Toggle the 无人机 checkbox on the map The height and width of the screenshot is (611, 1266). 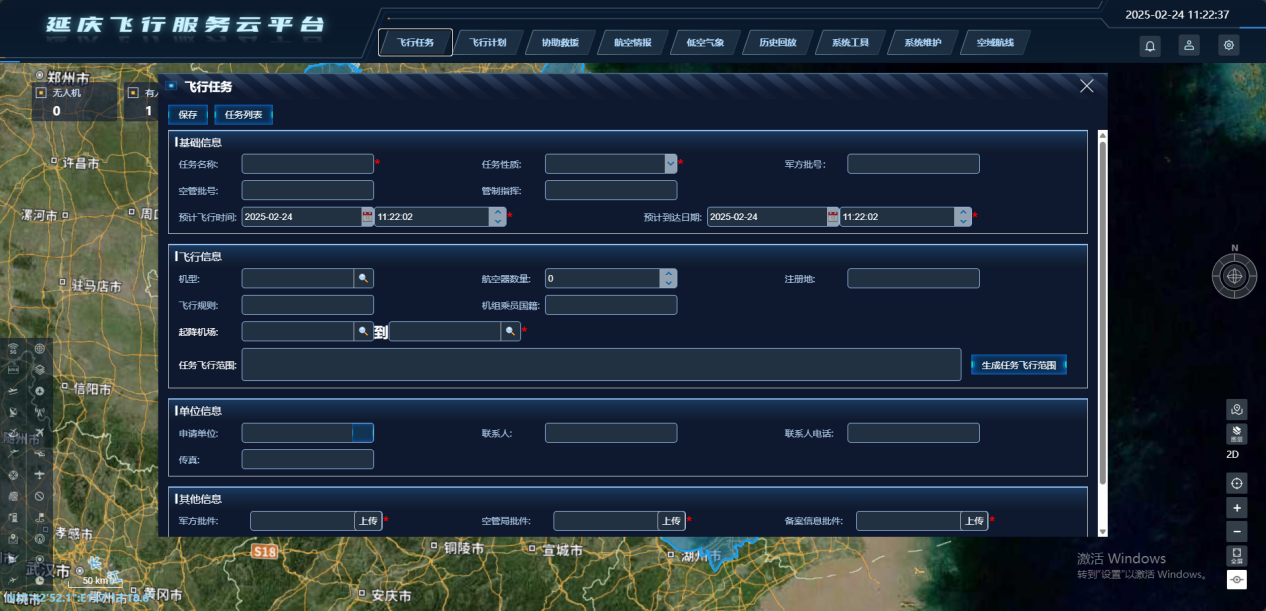tap(41, 93)
